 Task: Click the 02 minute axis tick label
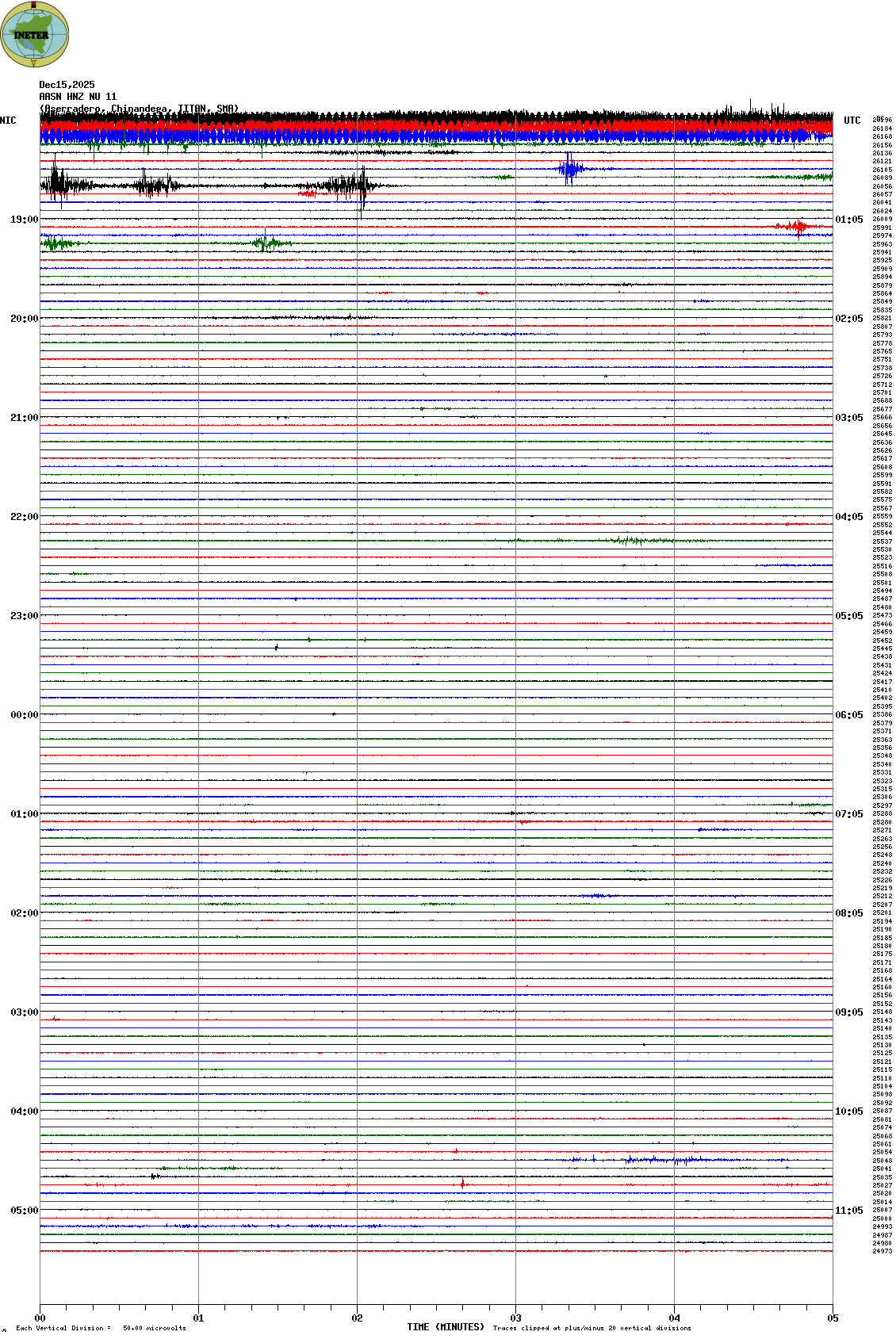point(357,1318)
